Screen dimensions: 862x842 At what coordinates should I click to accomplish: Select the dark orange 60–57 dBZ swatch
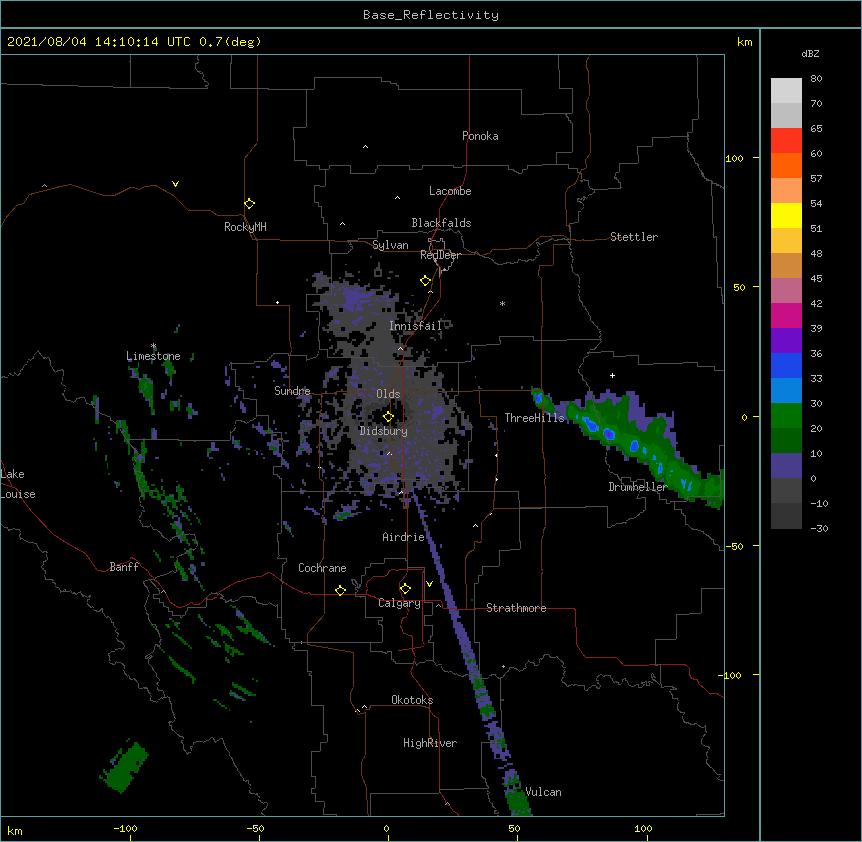point(786,165)
